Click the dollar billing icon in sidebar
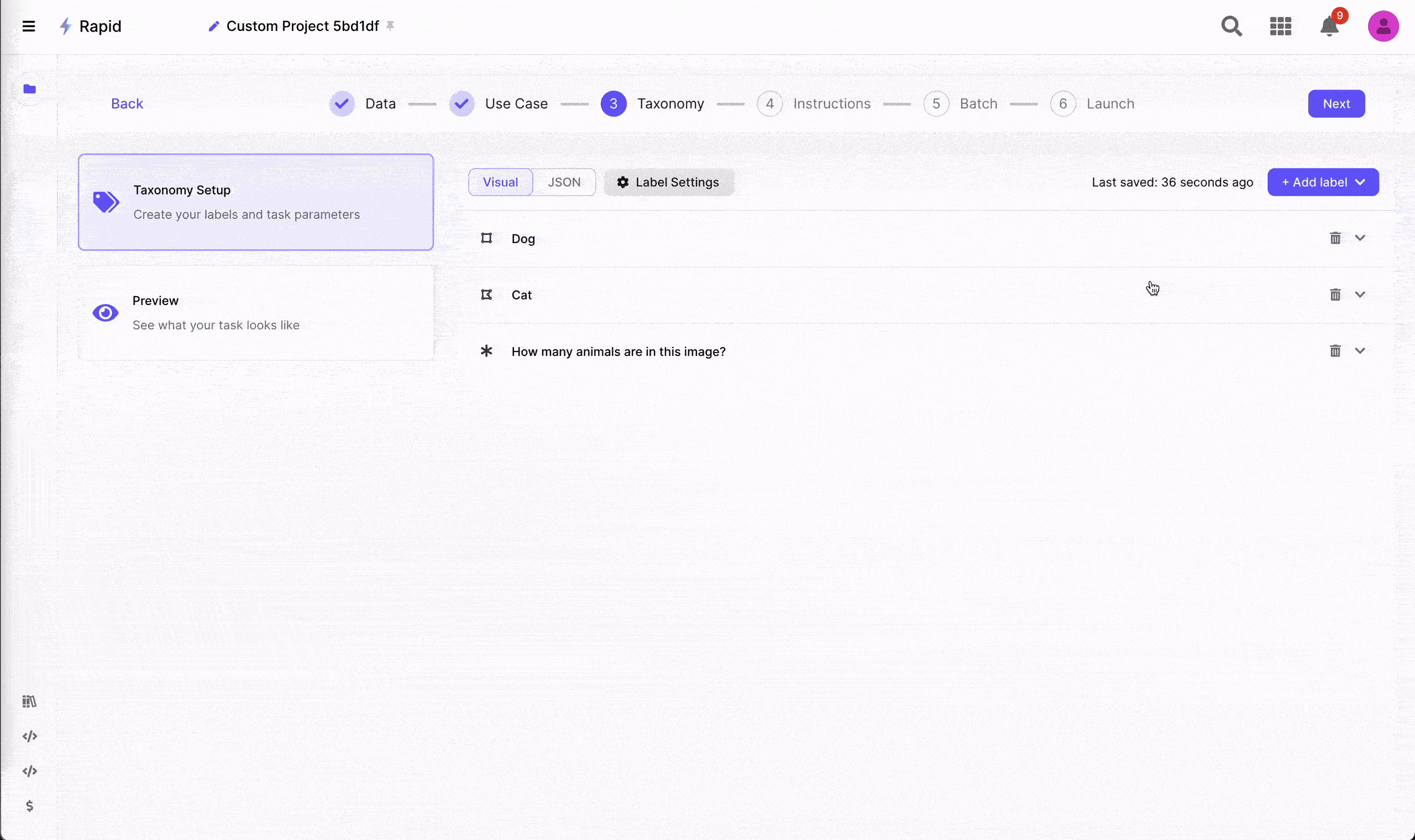 tap(29, 806)
